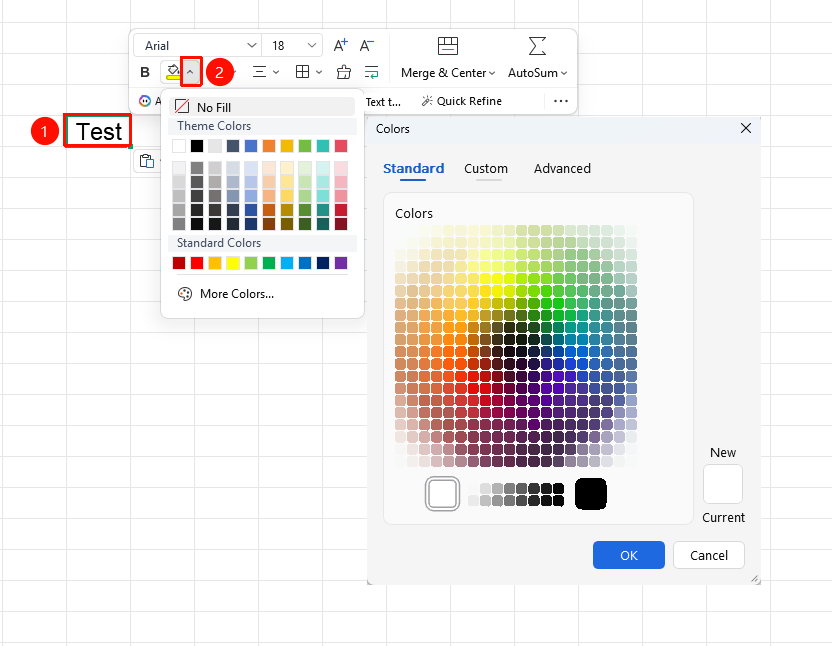Pick the large black swatch in Colors dialog
The width and height of the screenshot is (832, 646).
point(591,494)
